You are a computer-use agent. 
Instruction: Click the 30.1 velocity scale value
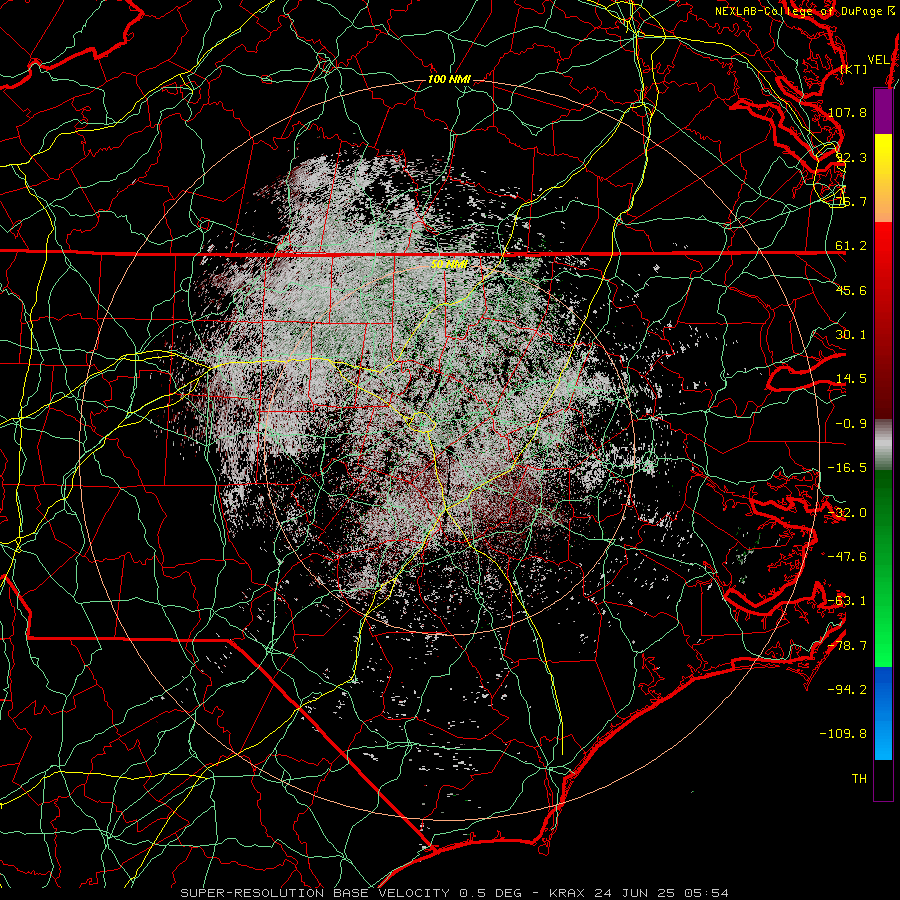click(x=851, y=334)
